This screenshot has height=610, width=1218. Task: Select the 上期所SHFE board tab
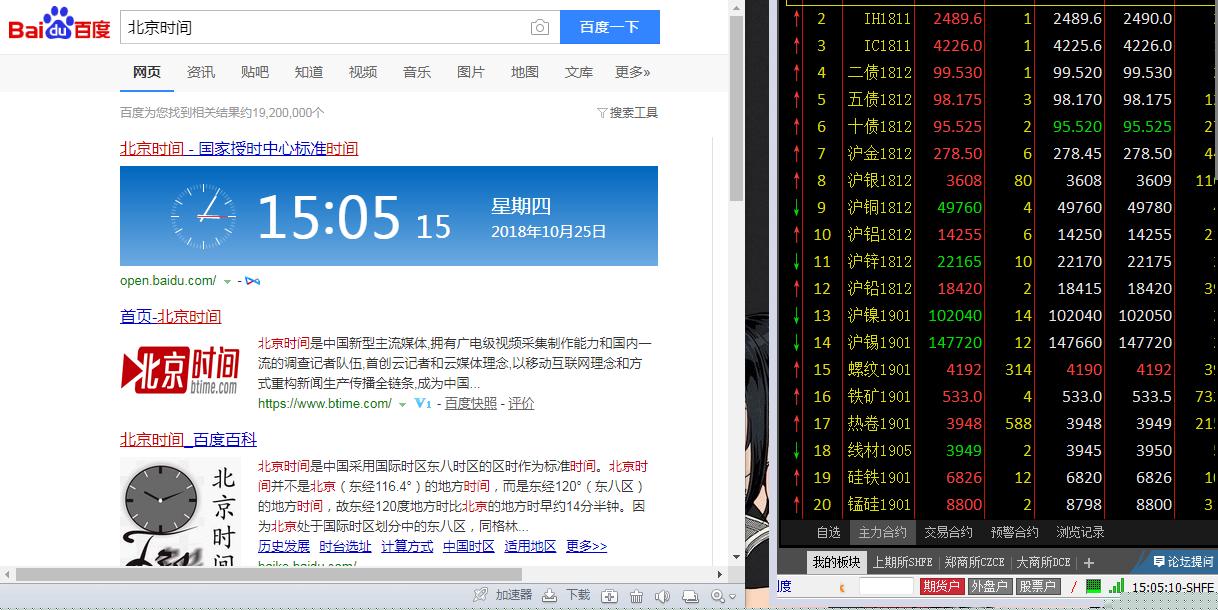tap(902, 562)
